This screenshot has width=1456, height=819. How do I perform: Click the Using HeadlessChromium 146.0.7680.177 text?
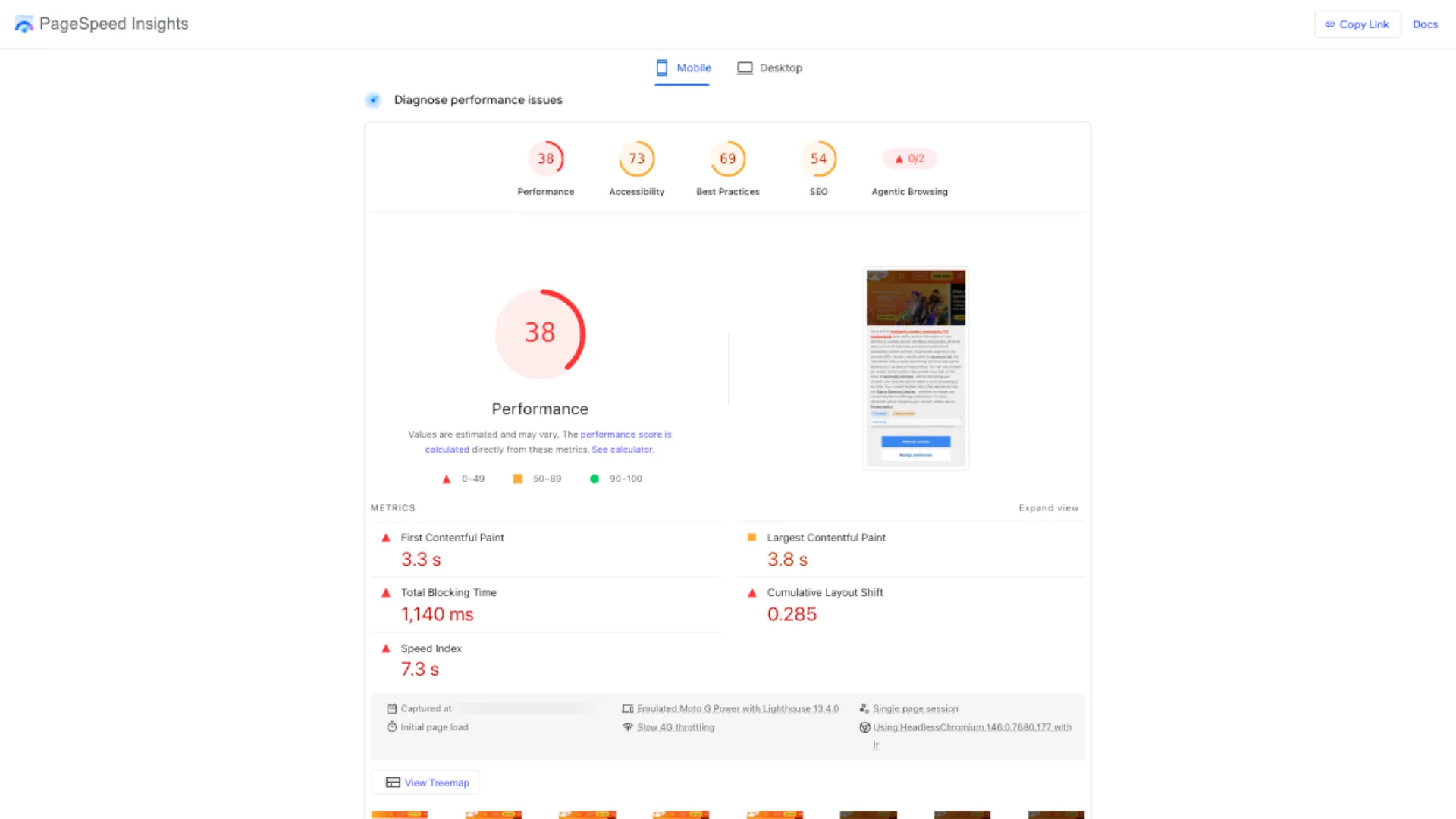972,727
